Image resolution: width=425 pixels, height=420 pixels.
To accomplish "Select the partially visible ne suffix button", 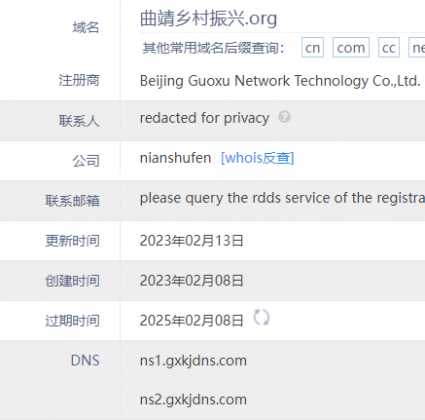I will (417, 48).
